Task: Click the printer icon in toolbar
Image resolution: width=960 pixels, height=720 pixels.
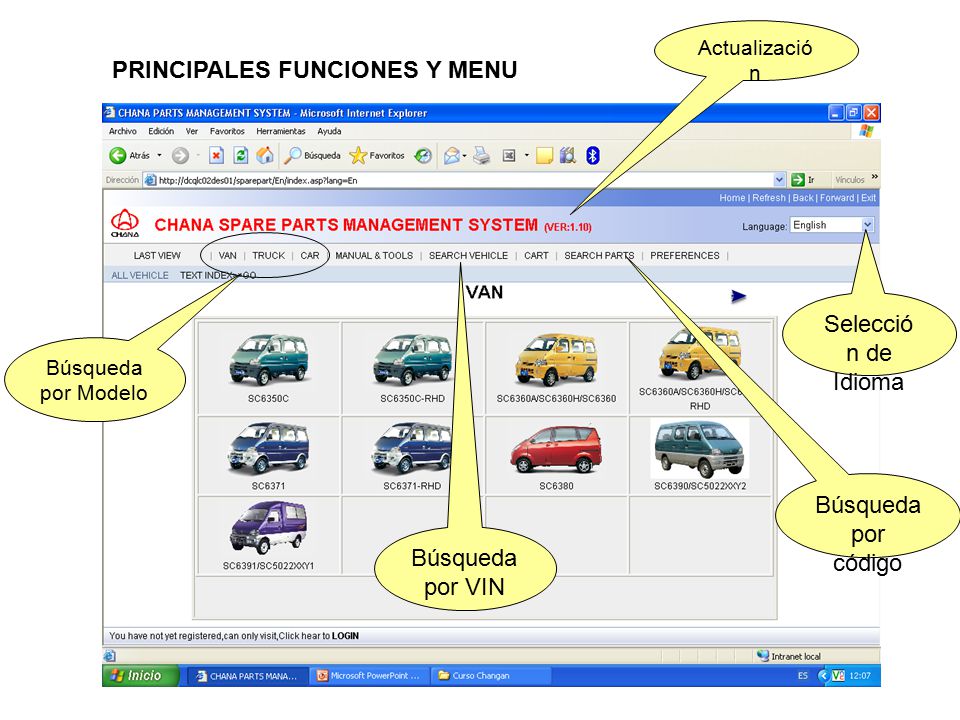Action: [482, 156]
